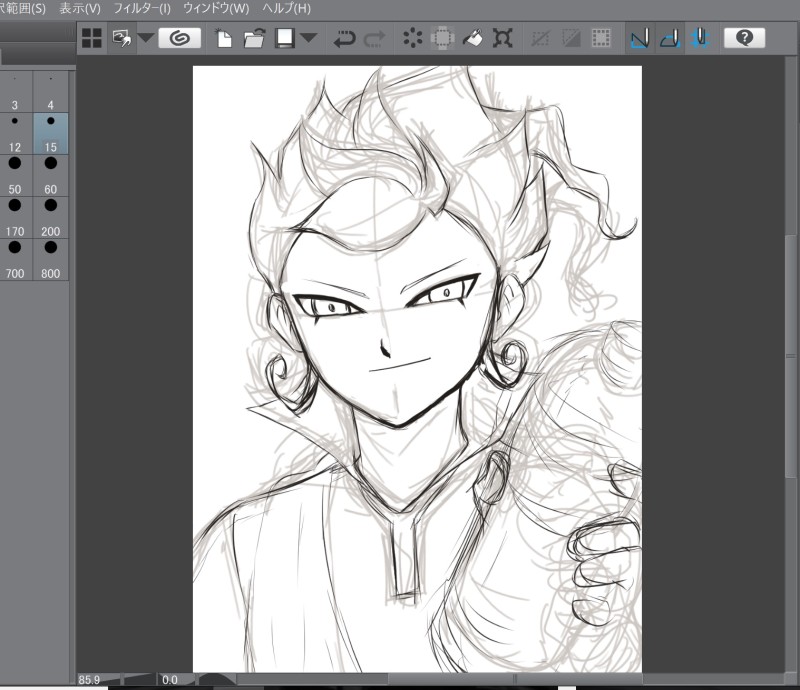Open a file with folder icon
The image size is (800, 690).
[254, 38]
